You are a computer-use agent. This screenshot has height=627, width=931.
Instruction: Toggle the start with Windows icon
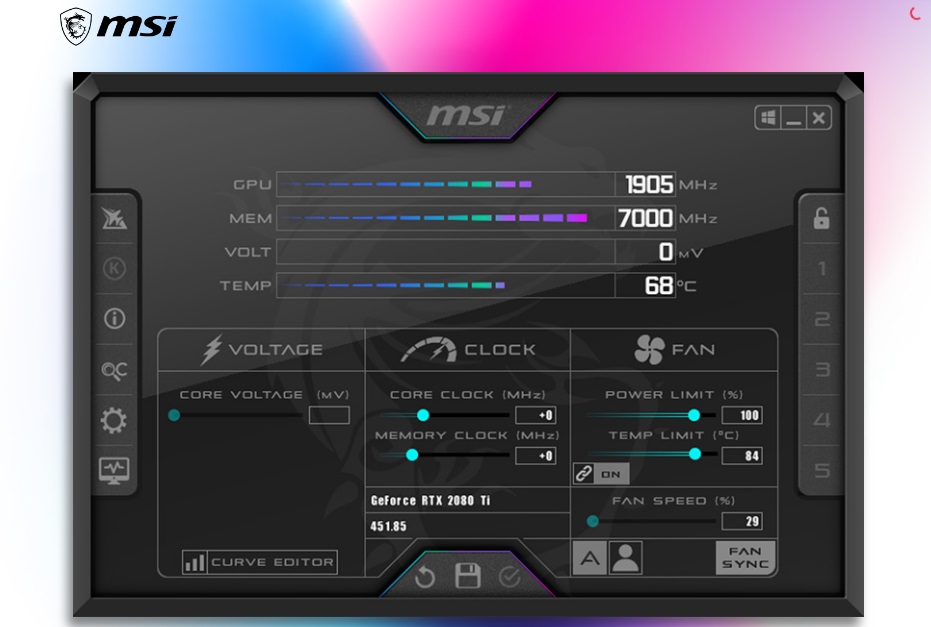(x=769, y=119)
